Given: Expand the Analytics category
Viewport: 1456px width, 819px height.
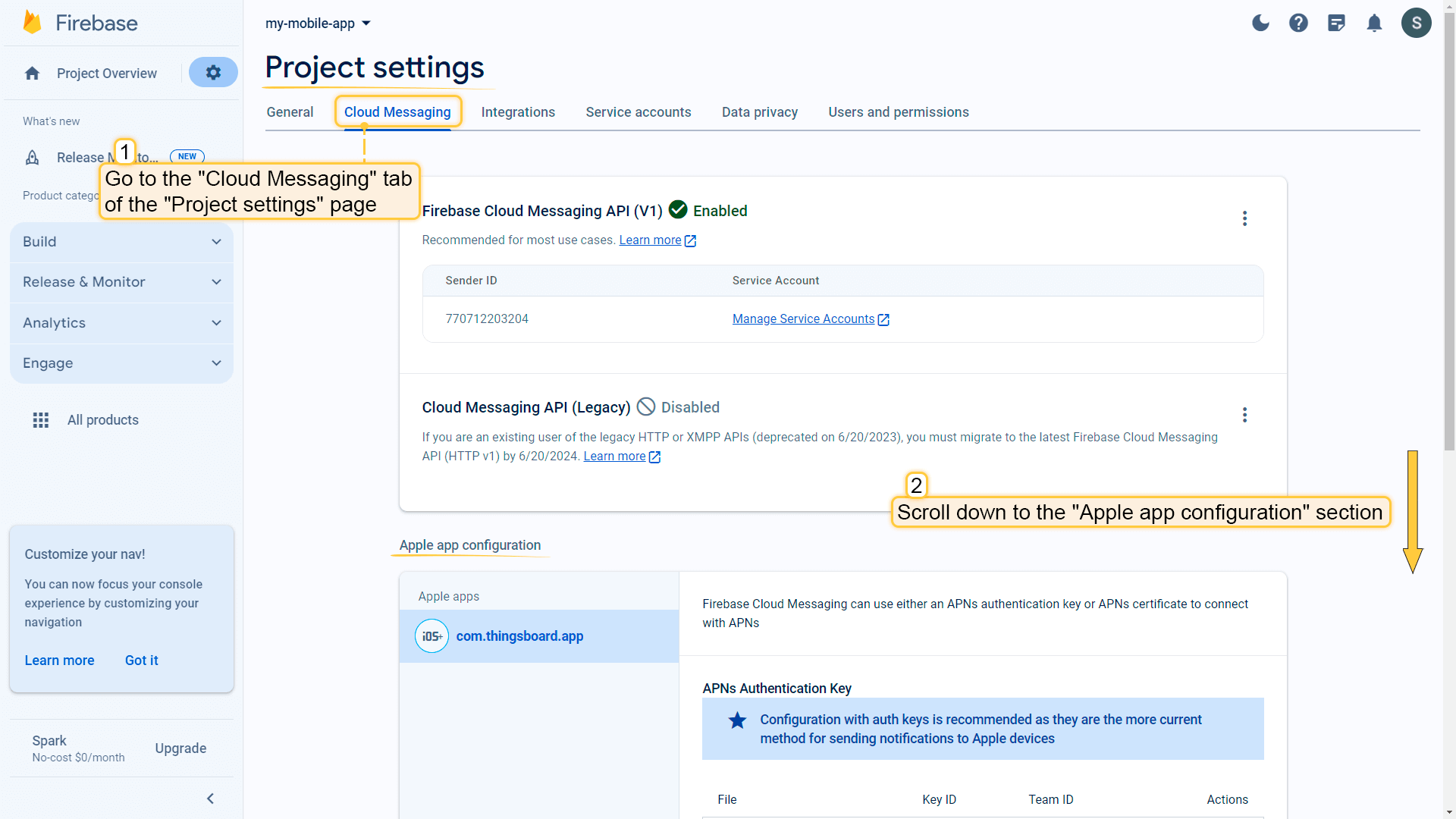Looking at the screenshot, I should [121, 323].
